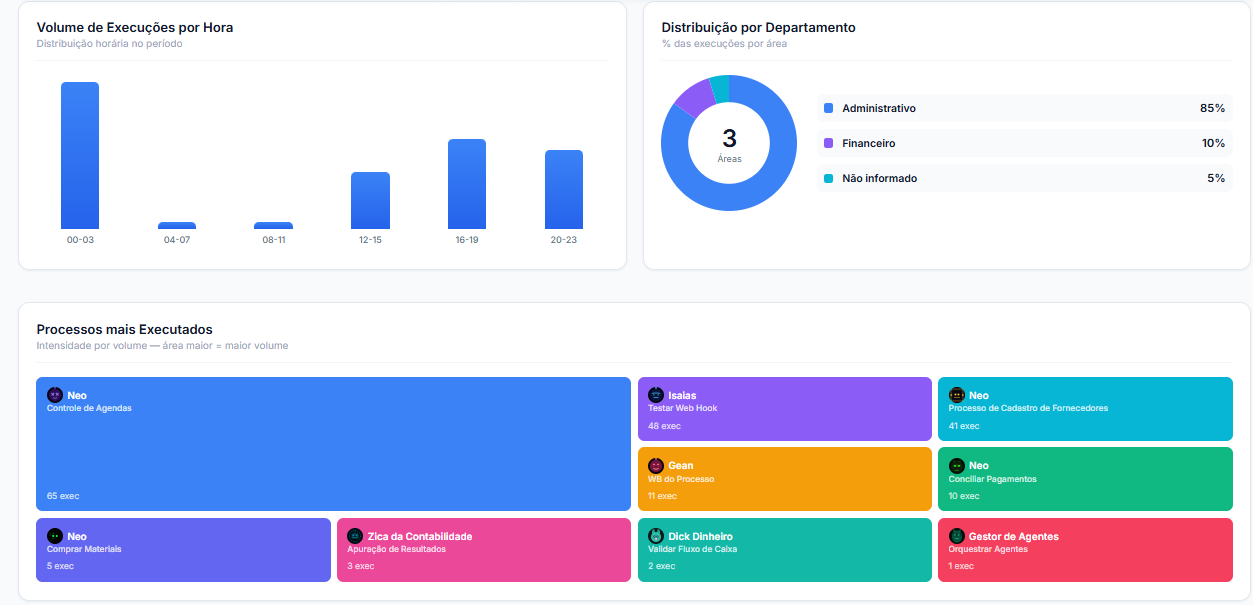Click the Gestor de Agentes name
The height and width of the screenshot is (605, 1253).
1014,536
